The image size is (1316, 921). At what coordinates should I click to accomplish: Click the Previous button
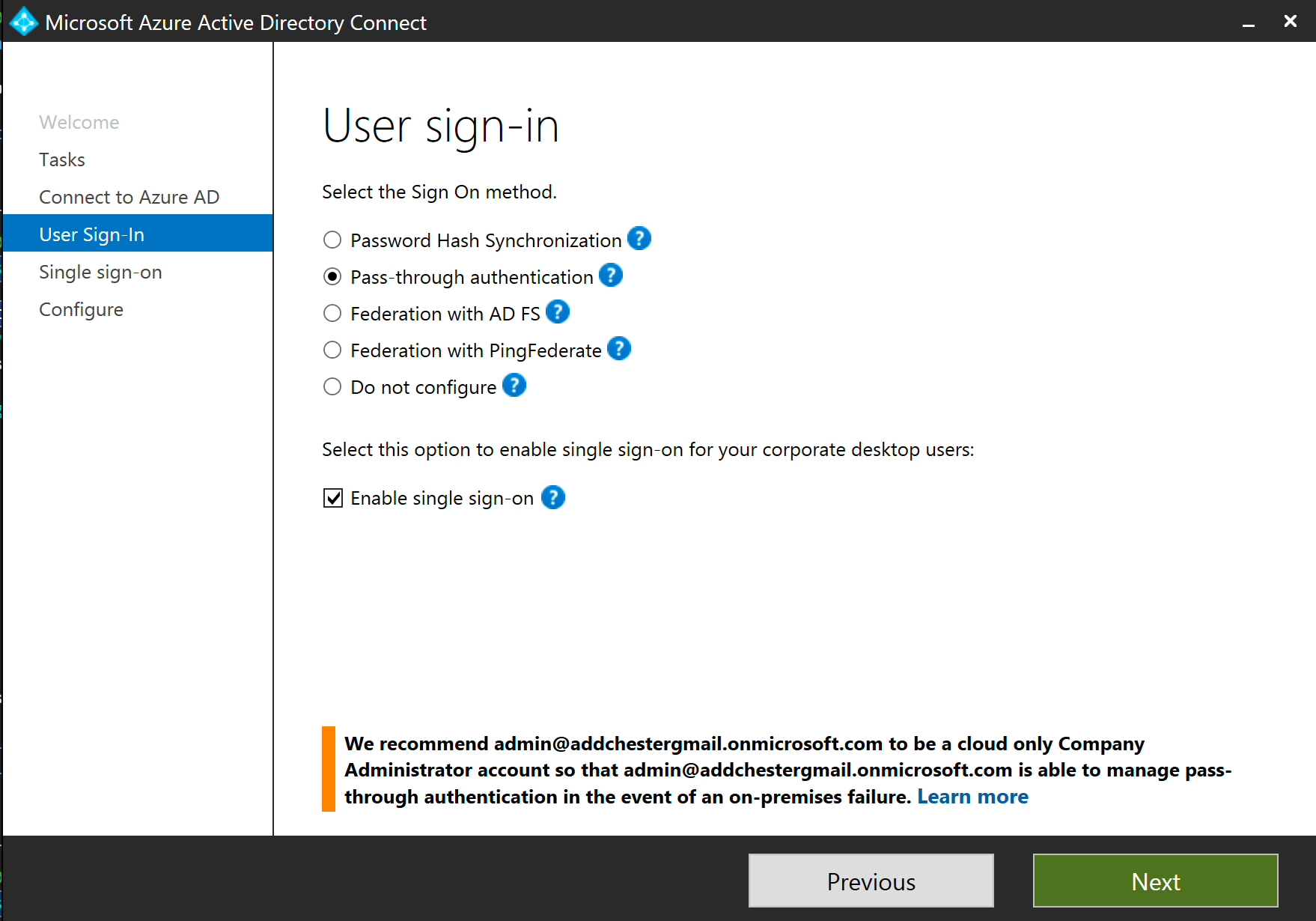point(871,881)
